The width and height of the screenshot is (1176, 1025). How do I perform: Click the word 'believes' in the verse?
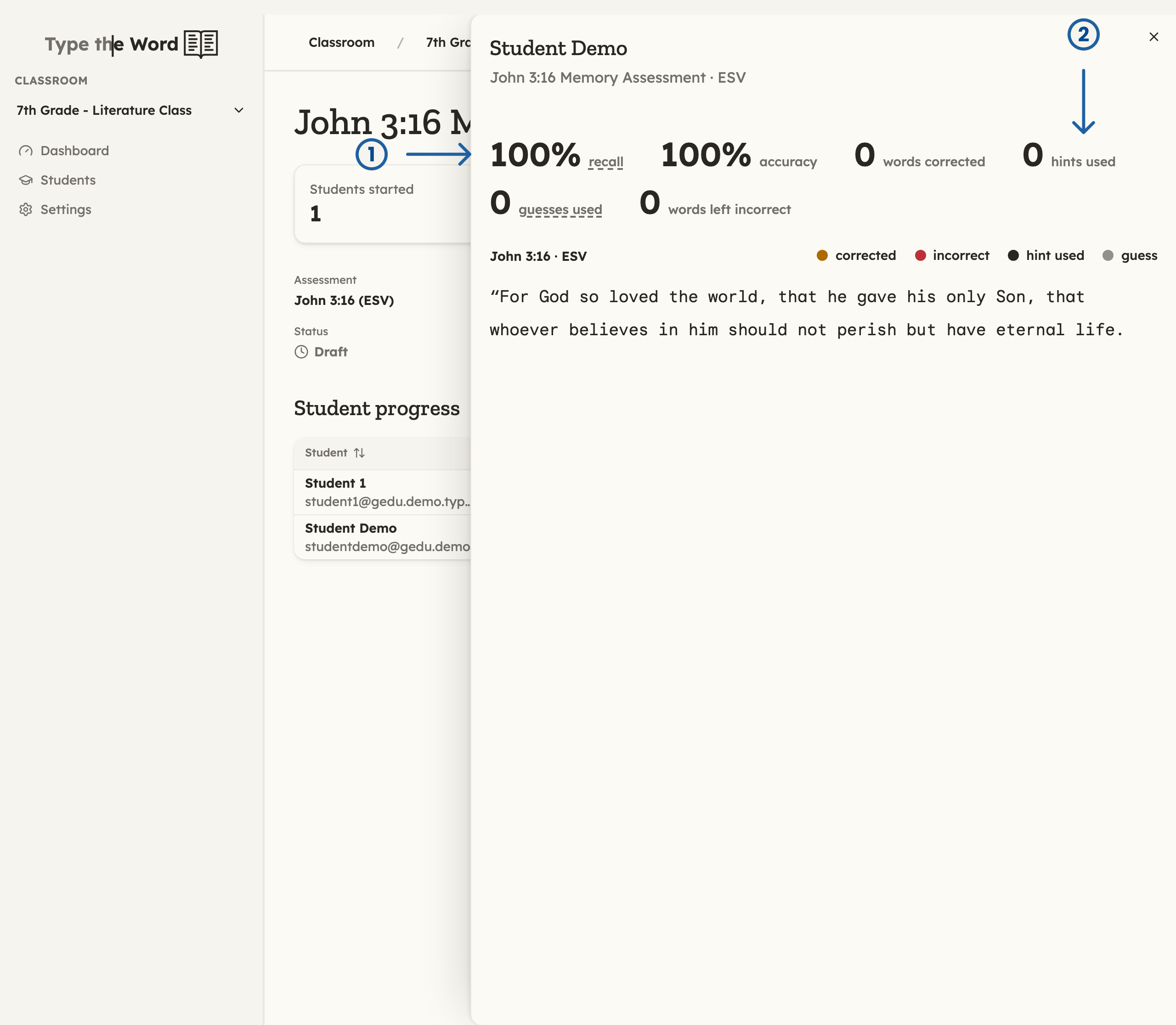[608, 330]
